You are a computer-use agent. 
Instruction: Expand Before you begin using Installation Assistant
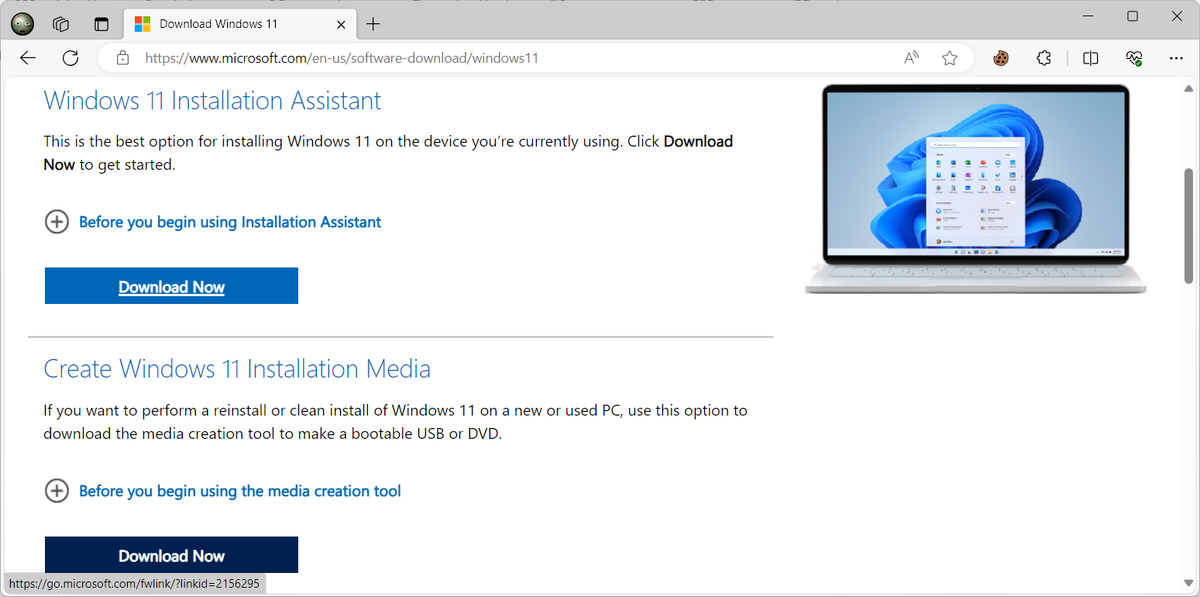tap(213, 222)
